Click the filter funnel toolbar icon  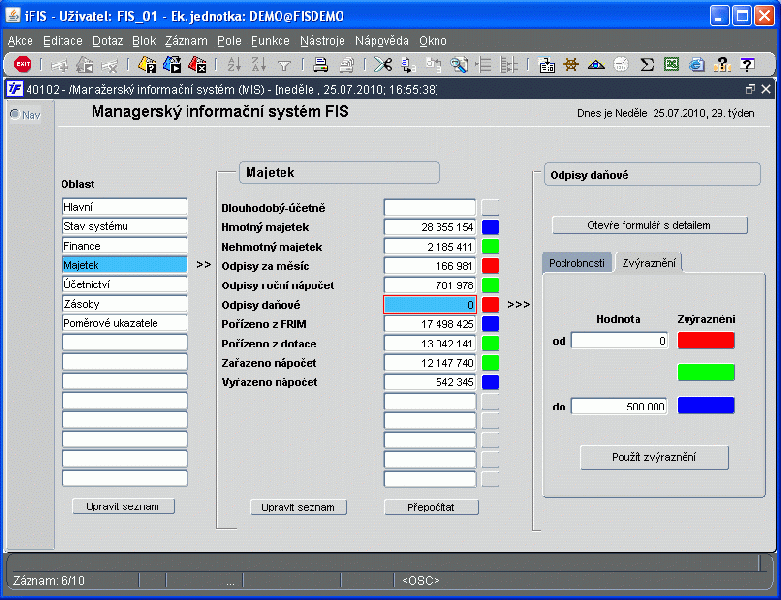284,65
